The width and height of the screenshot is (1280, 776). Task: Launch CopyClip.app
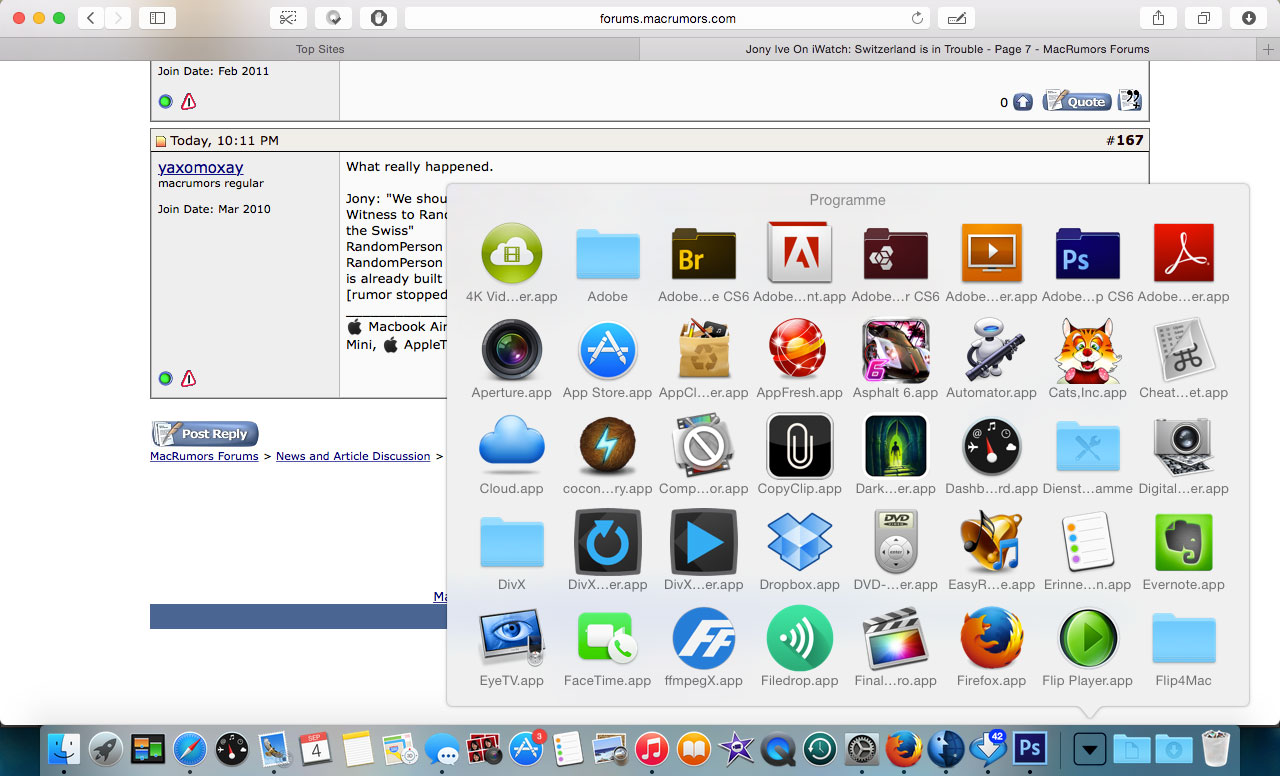click(x=800, y=445)
